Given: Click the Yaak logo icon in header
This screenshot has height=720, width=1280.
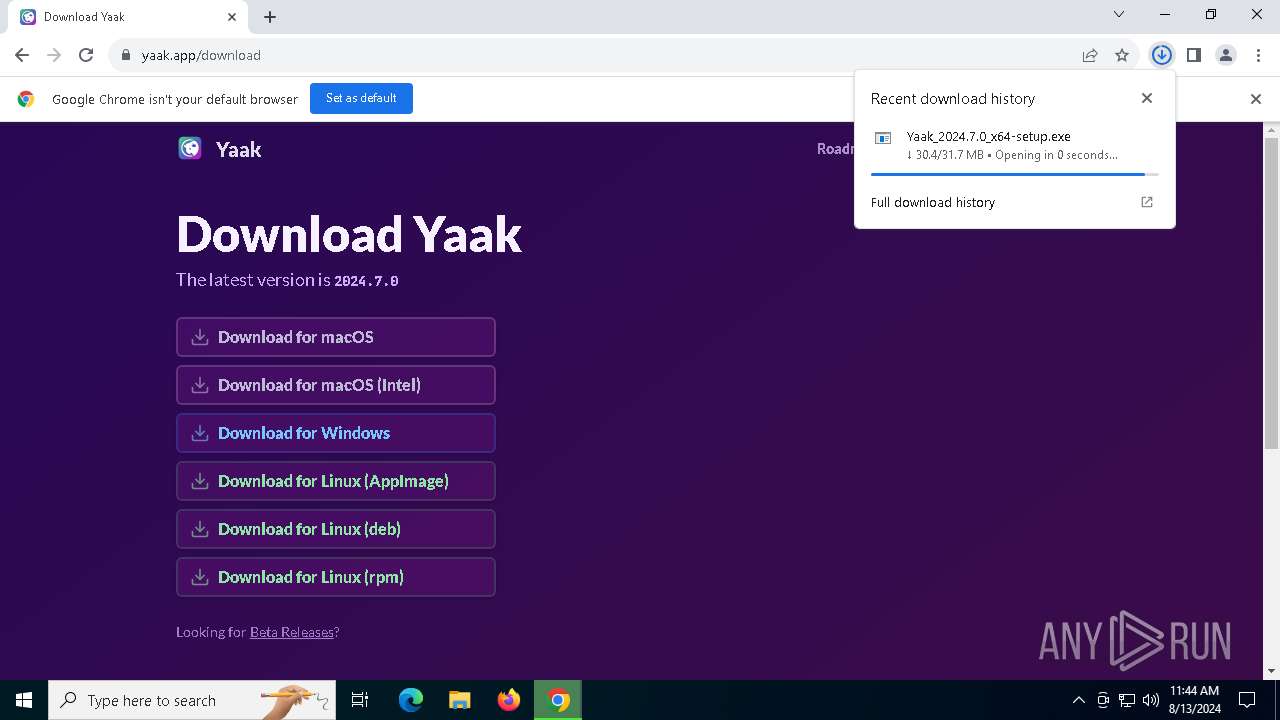Looking at the screenshot, I should (190, 148).
